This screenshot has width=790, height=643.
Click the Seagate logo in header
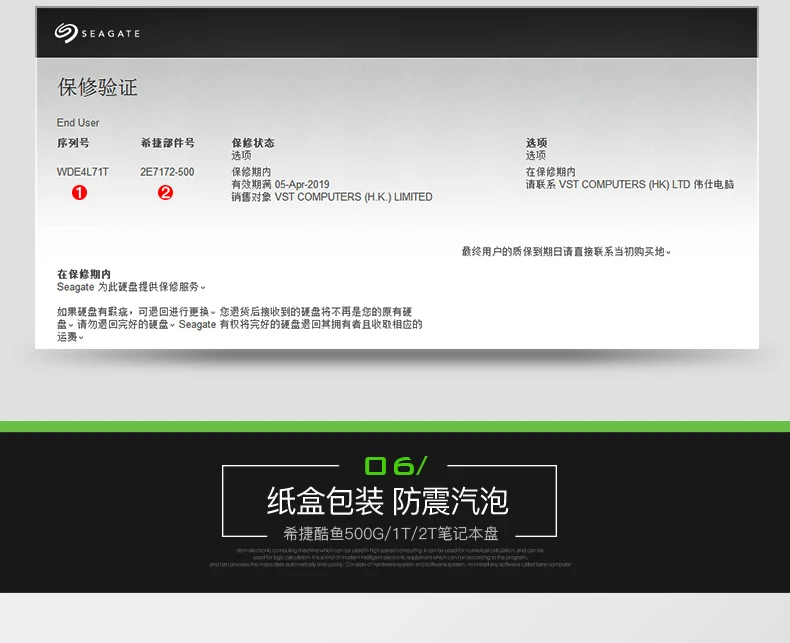(97, 33)
